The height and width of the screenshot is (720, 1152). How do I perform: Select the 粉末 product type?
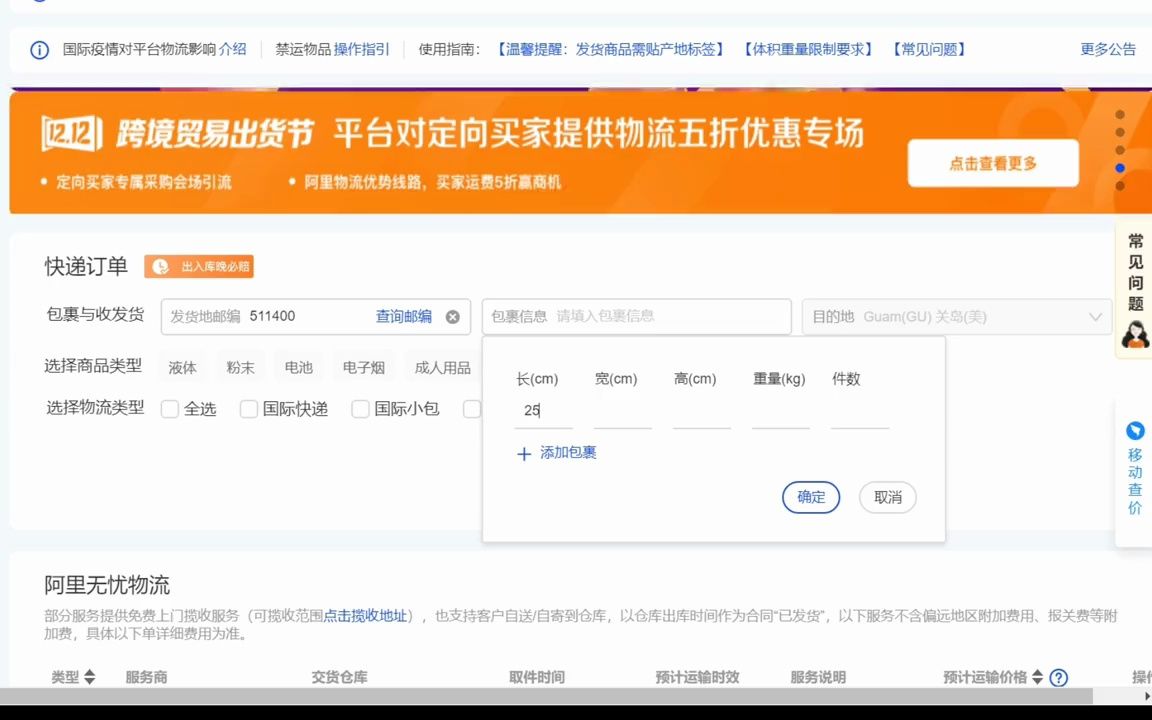coord(240,367)
